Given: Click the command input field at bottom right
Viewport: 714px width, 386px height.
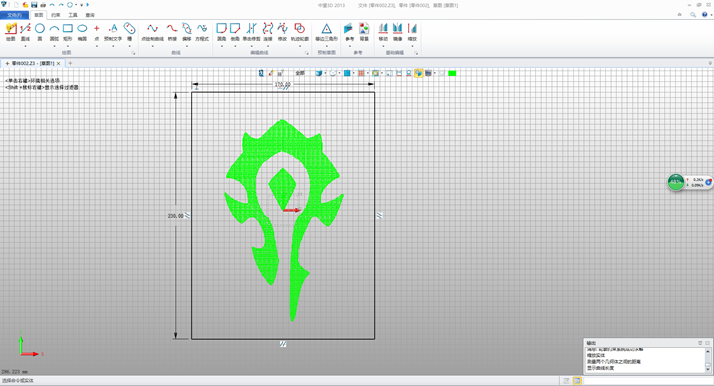Looking at the screenshot, I should (648, 381).
